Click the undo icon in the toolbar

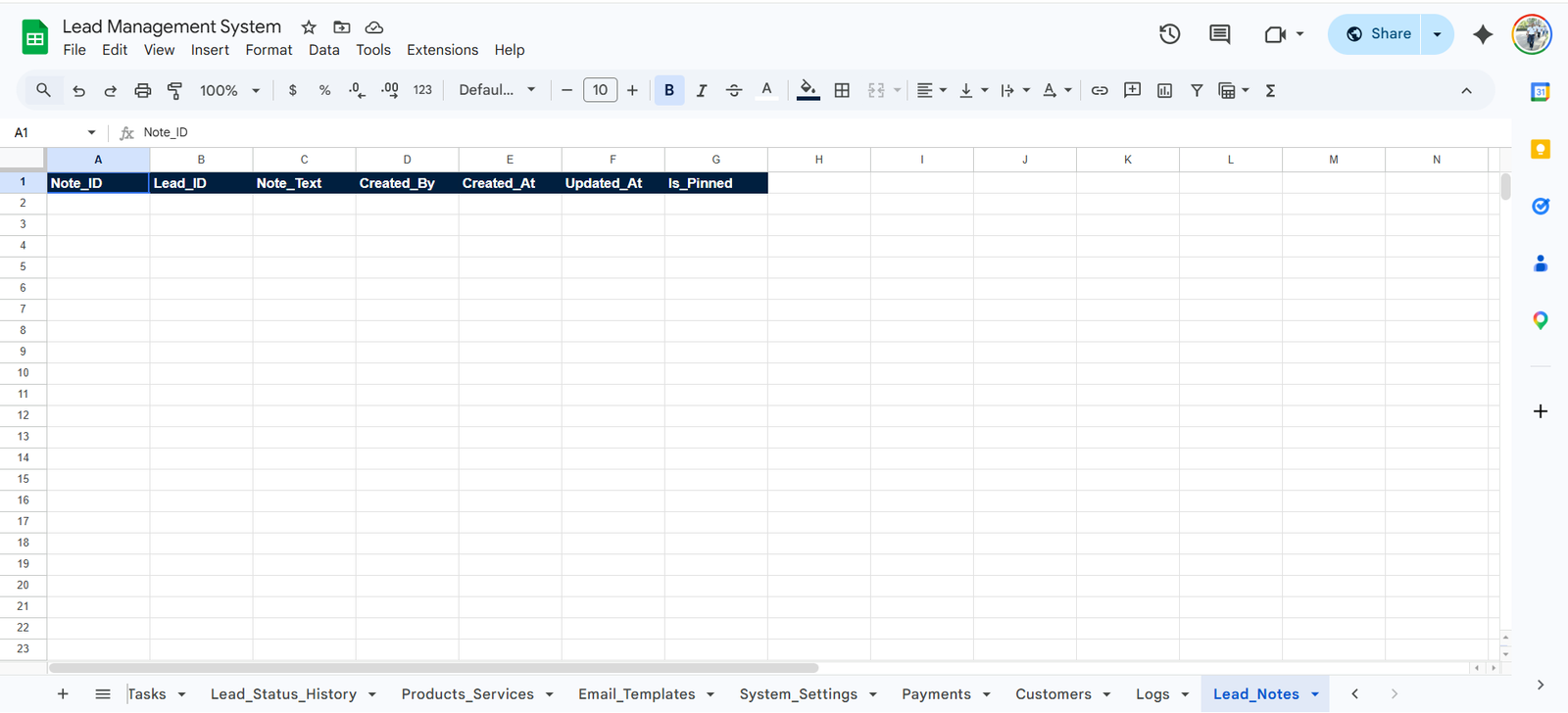coord(78,90)
